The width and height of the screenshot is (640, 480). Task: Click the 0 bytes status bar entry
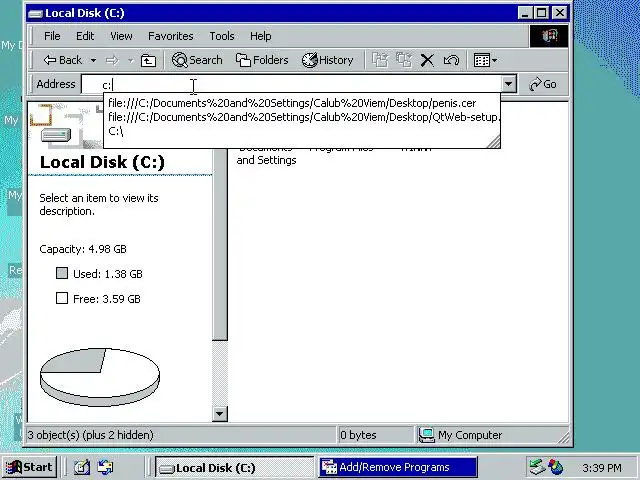coord(375,435)
